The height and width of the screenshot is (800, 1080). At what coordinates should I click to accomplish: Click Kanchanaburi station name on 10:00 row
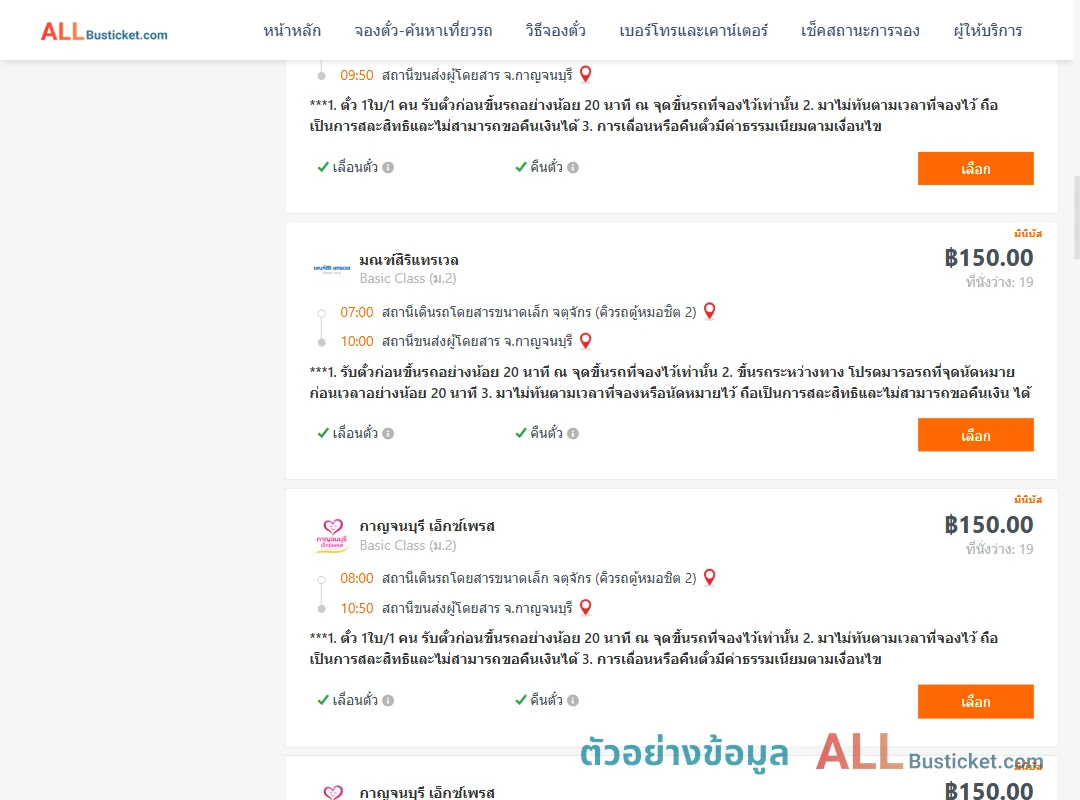click(x=477, y=342)
